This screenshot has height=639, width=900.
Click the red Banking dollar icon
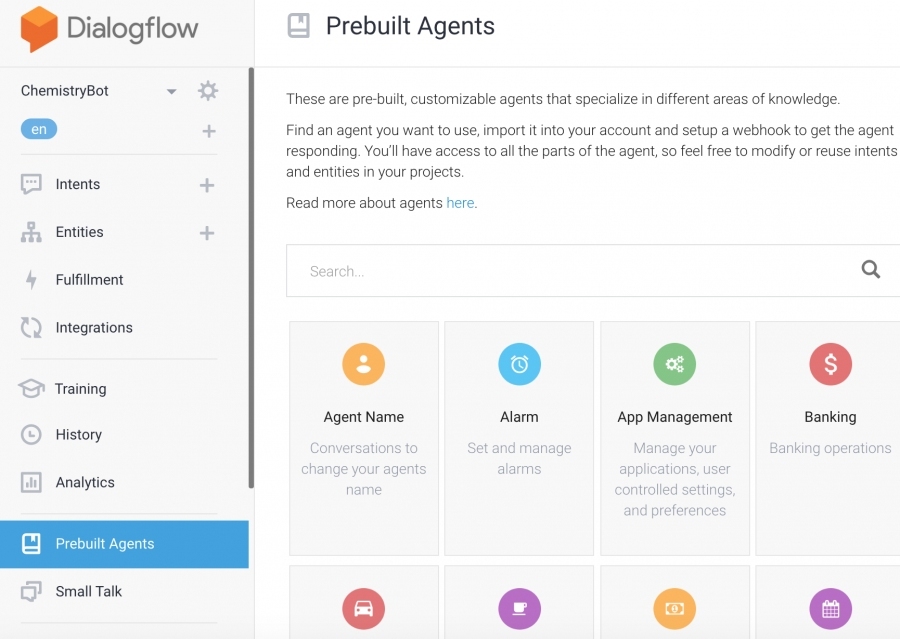tap(831, 364)
